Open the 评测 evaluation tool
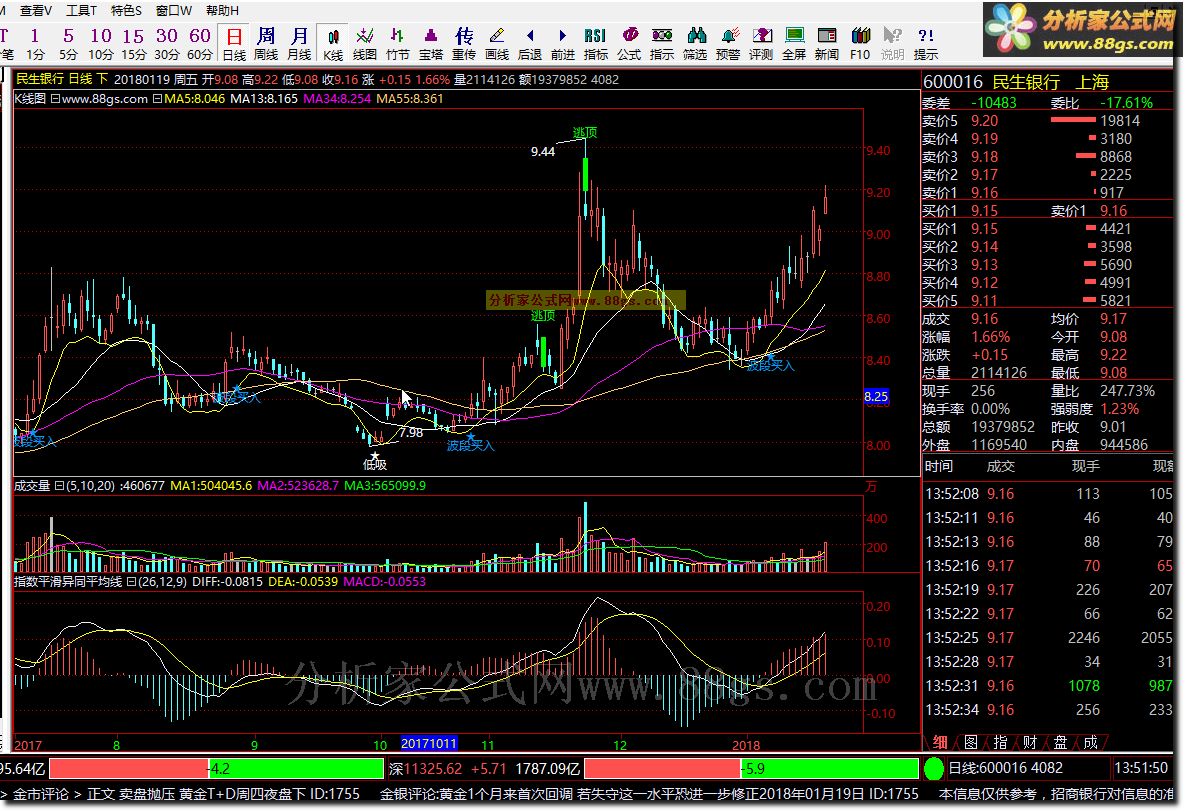Screen dimensions: 1185x811 pos(761,43)
